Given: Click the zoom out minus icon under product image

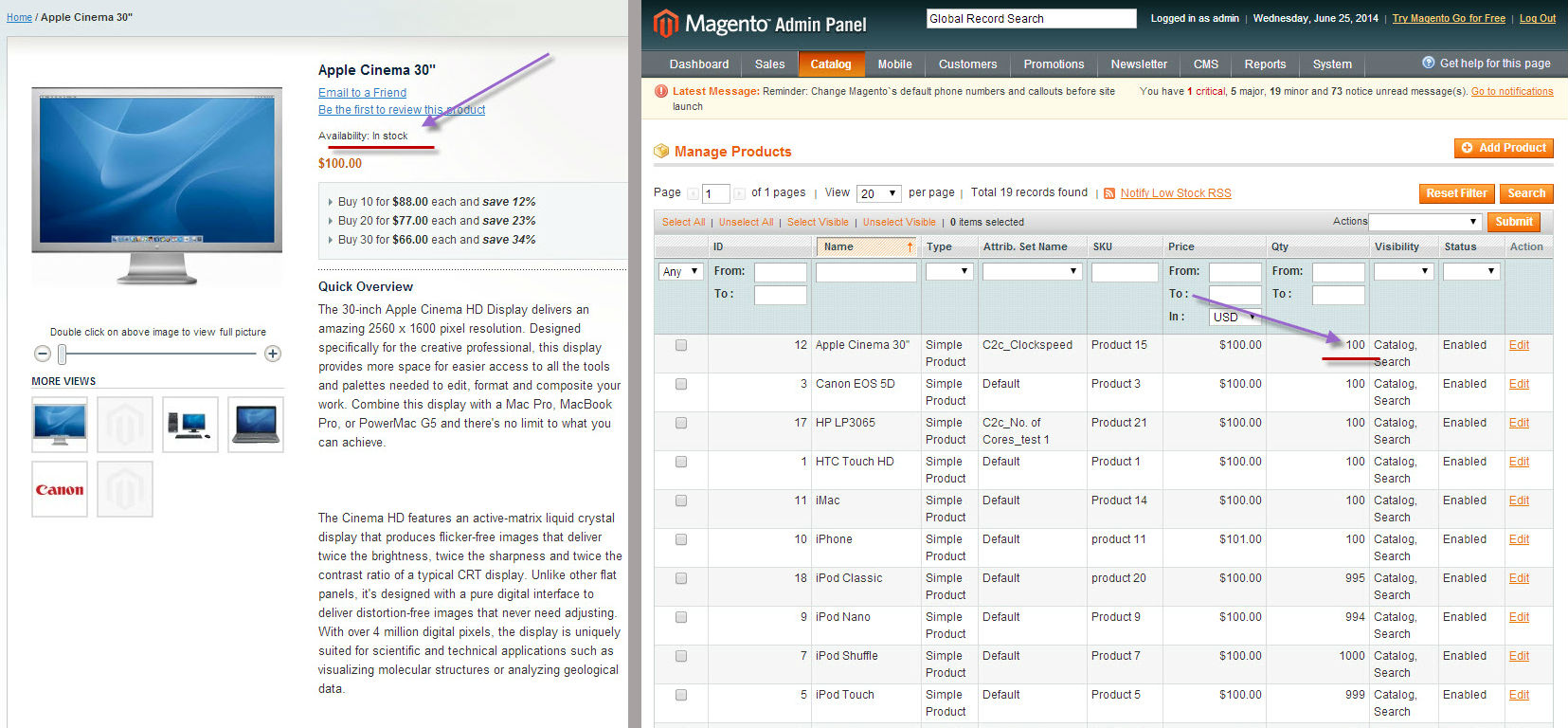Looking at the screenshot, I should 43,354.
